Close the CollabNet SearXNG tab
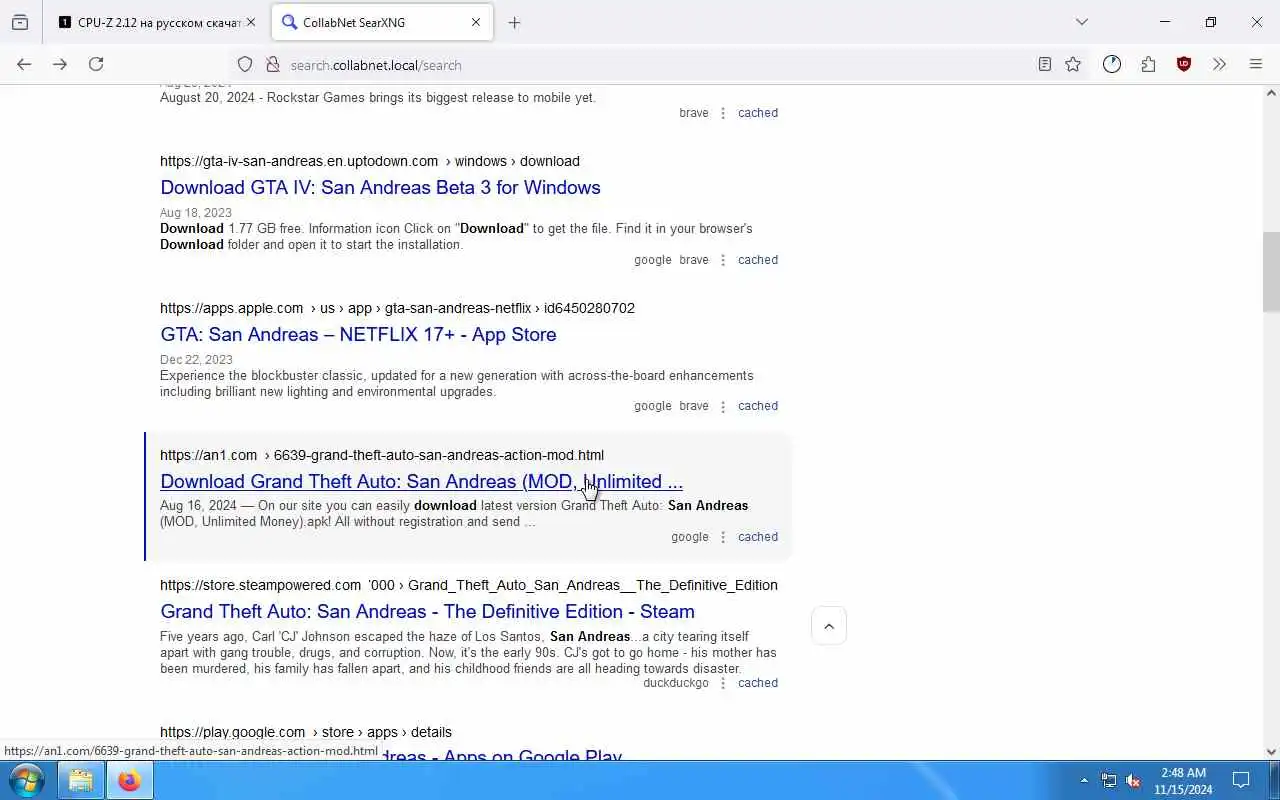This screenshot has height=800, width=1280. tap(476, 22)
